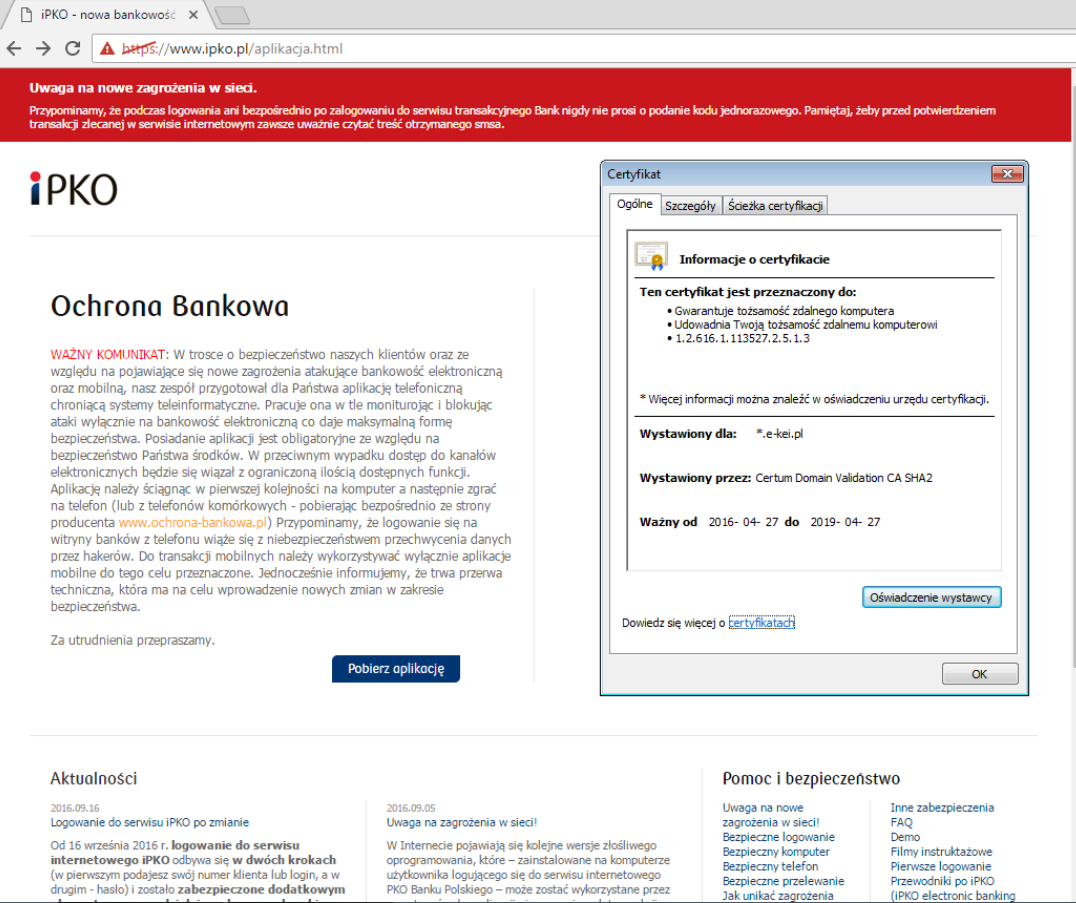Open the Demo link
The image size is (1076, 903).
pyautogui.click(x=905, y=837)
